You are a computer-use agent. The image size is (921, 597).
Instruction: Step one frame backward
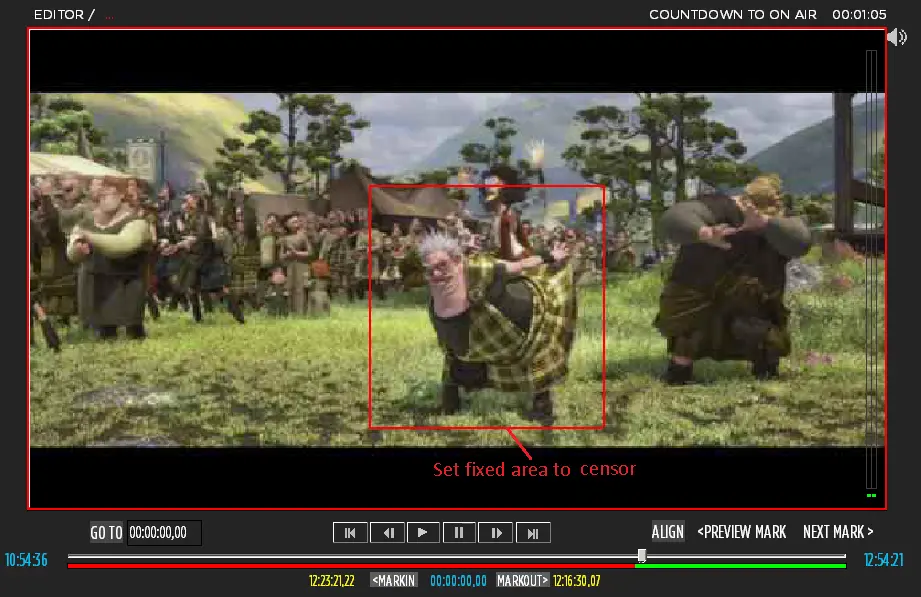pyautogui.click(x=387, y=533)
